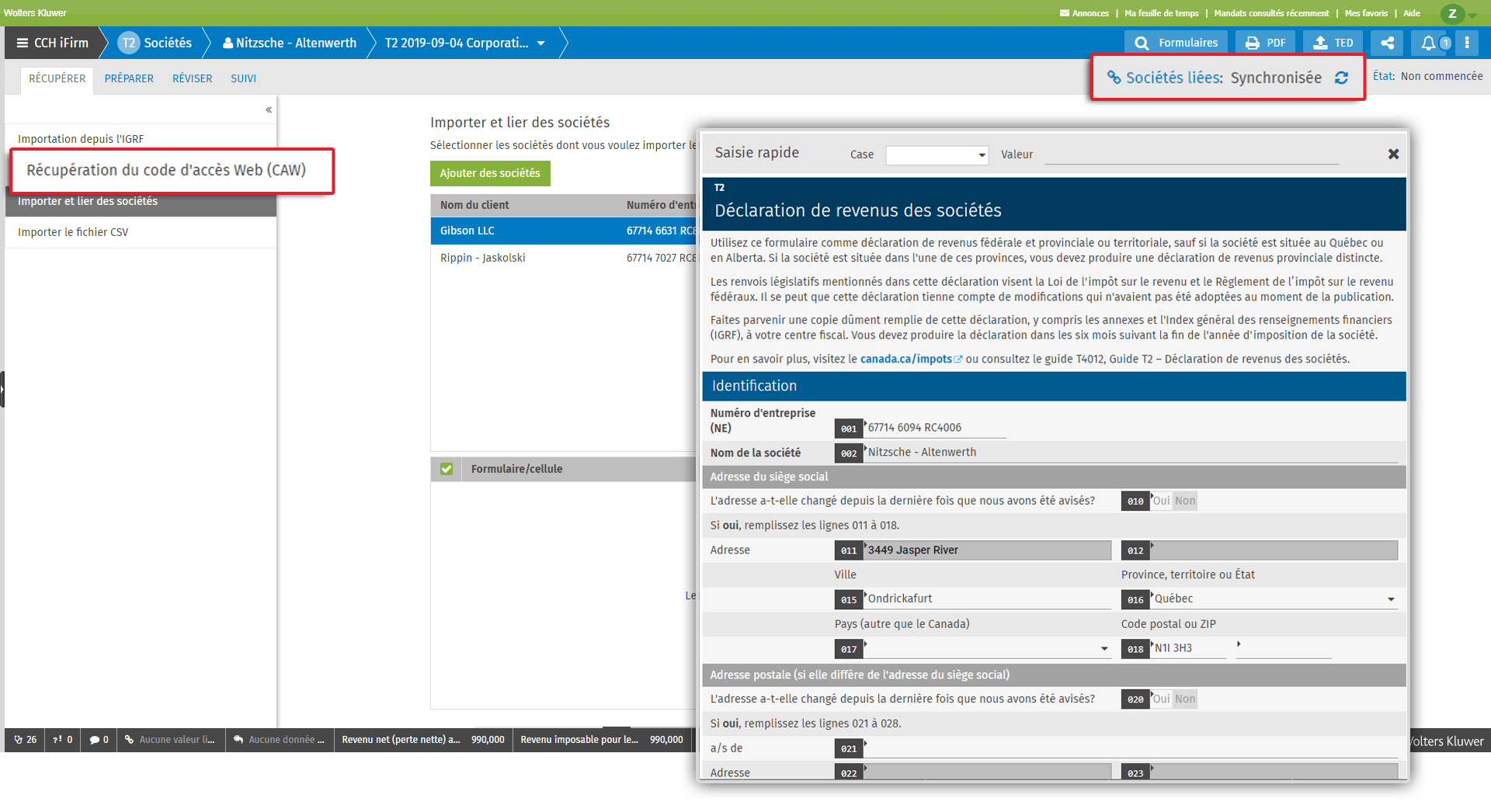Close the Saisie rapide panel
The image size is (1491, 812).
coord(1393,154)
